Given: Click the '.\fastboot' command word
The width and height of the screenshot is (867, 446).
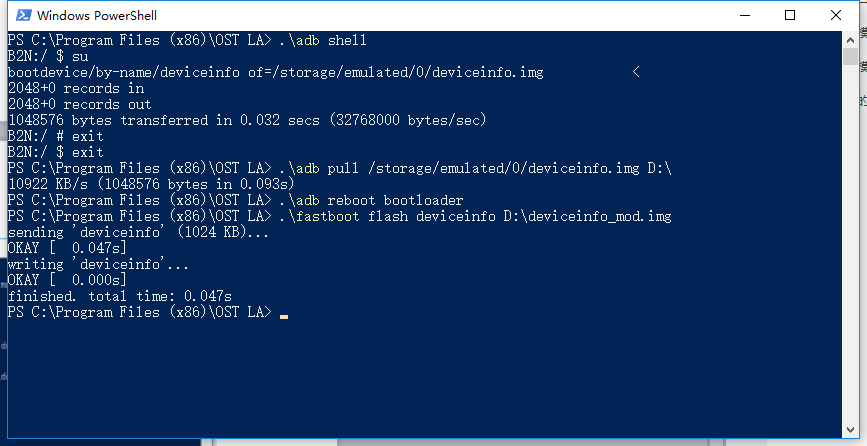Looking at the screenshot, I should click(x=320, y=216).
